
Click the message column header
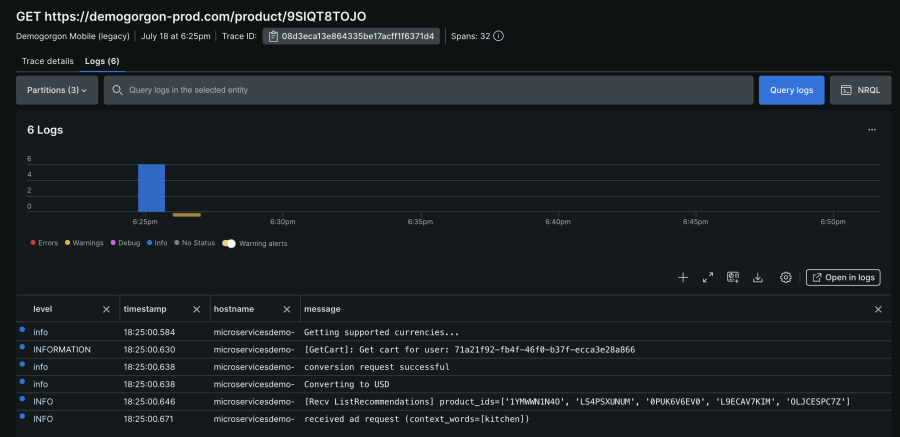(322, 309)
